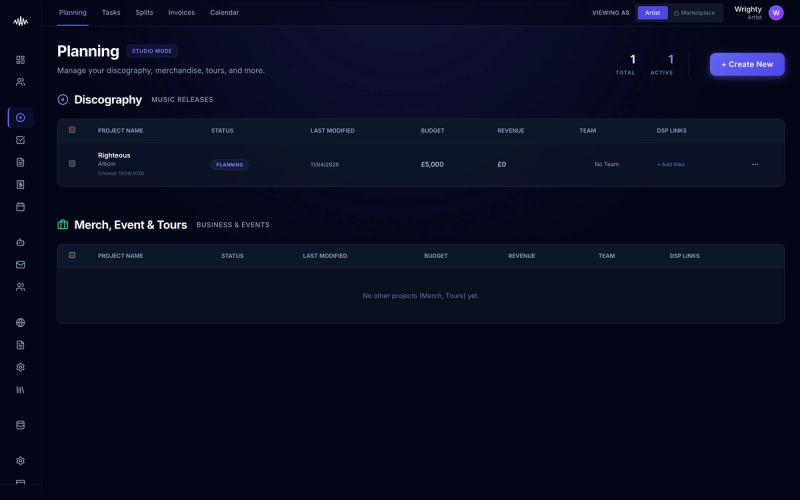This screenshot has width=800, height=500.
Task: Click the Discography section heading
Action: click(108, 99)
